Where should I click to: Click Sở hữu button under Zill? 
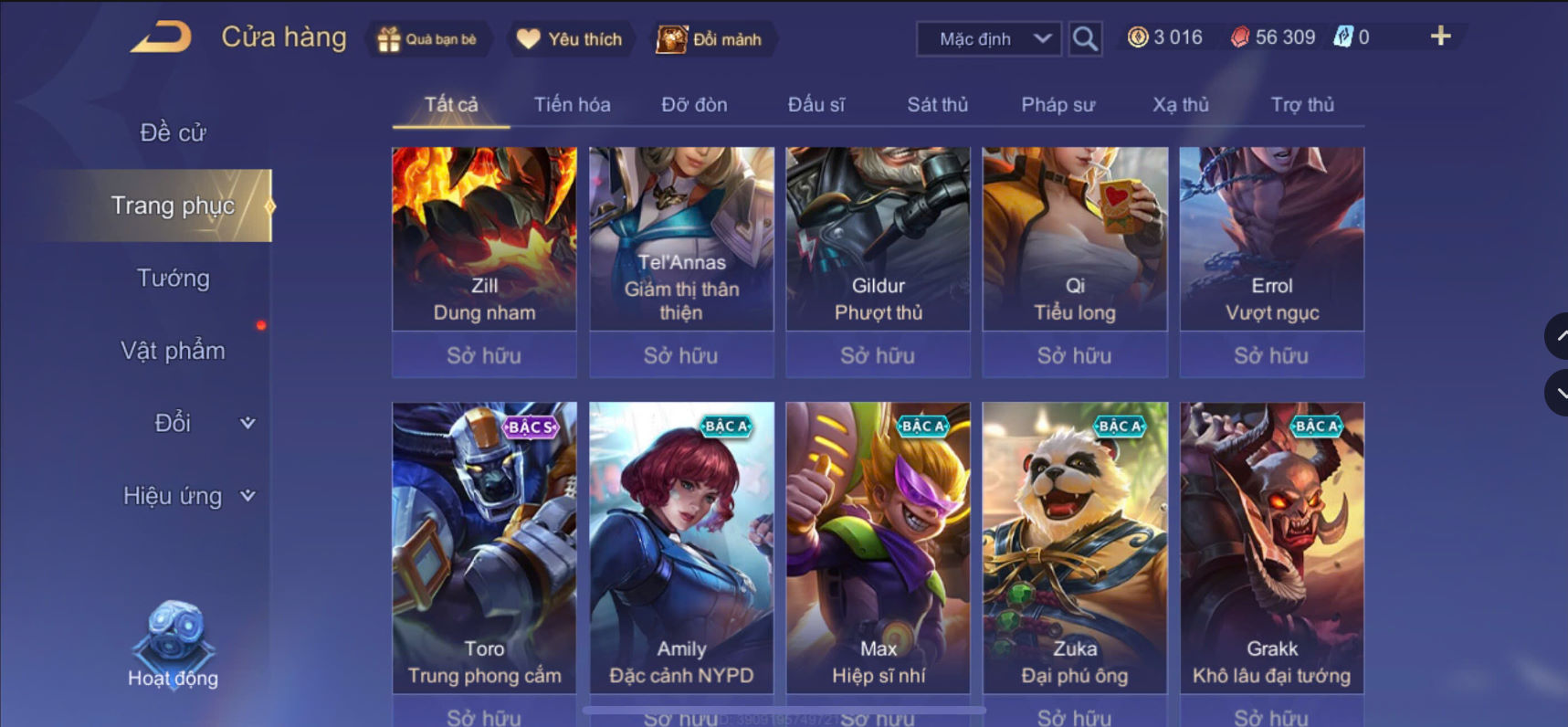[484, 355]
